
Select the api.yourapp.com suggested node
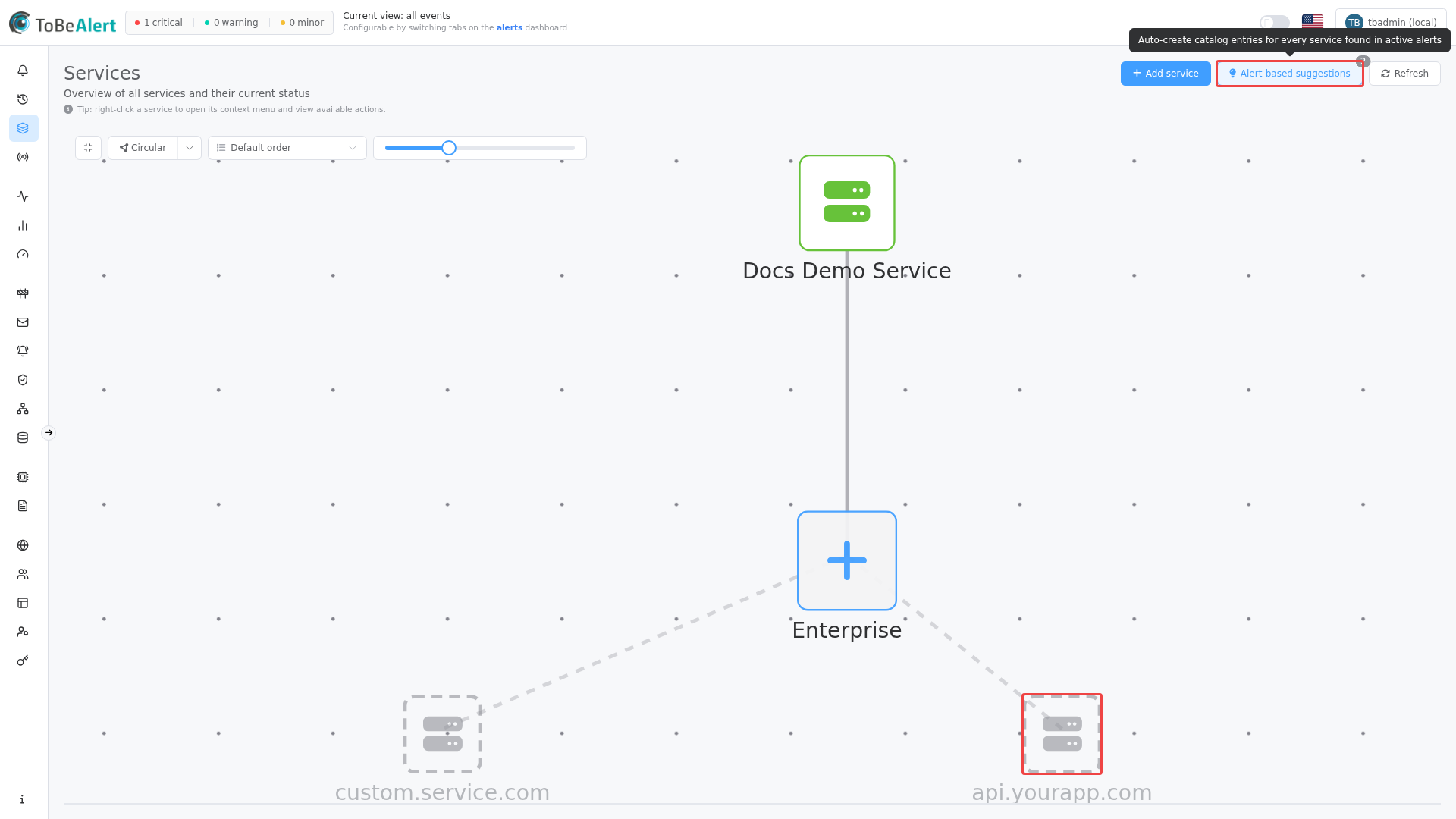coord(1062,734)
